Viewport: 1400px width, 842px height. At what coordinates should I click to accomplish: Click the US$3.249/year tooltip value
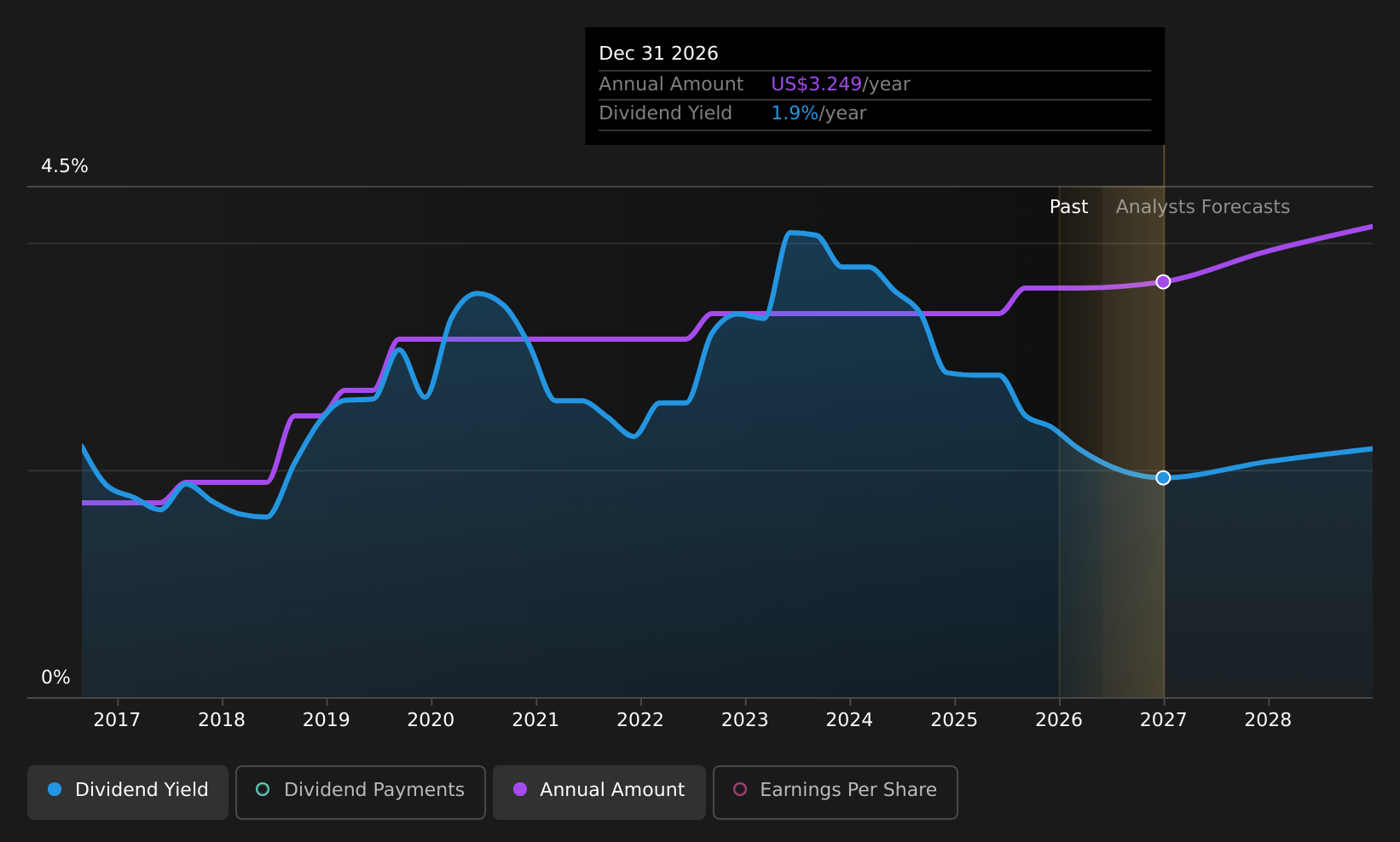point(841,84)
